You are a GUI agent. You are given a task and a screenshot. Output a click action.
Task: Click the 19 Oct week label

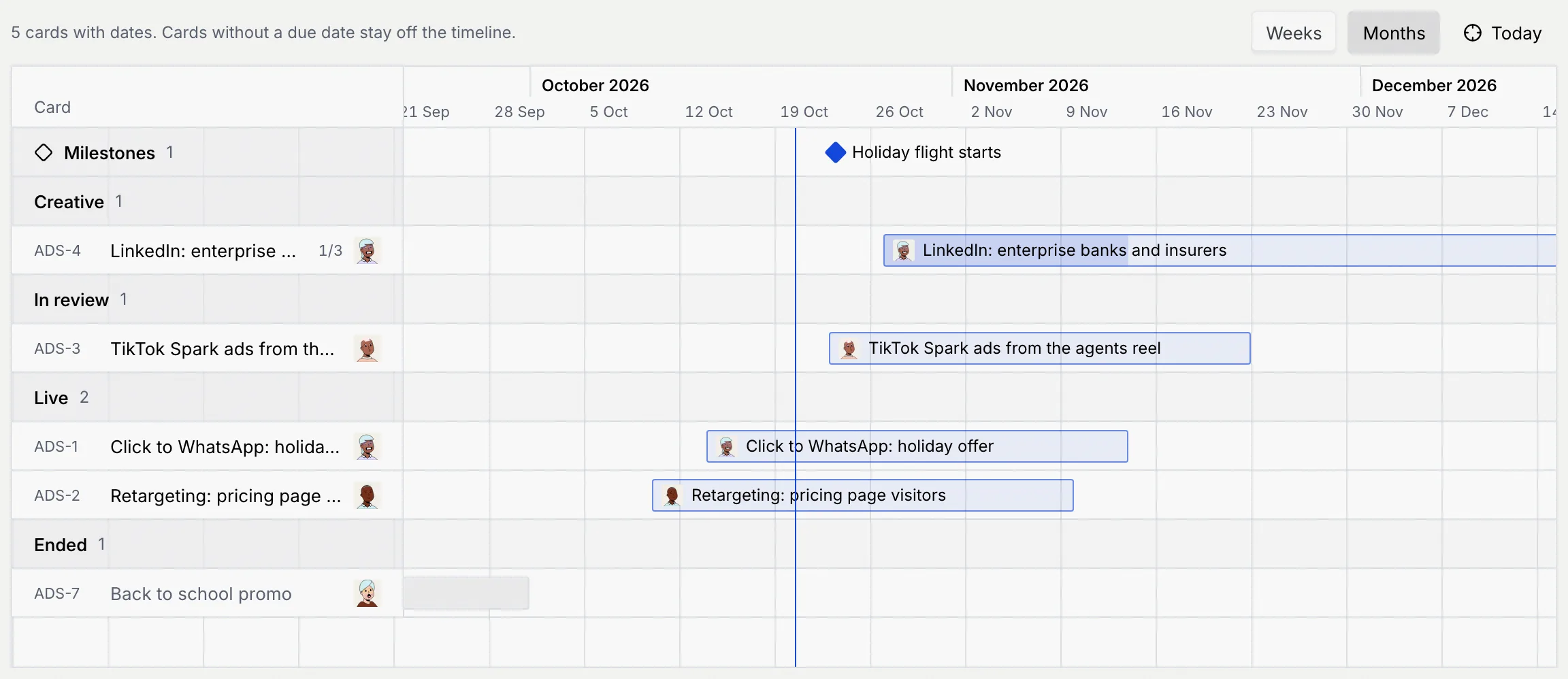[804, 112]
